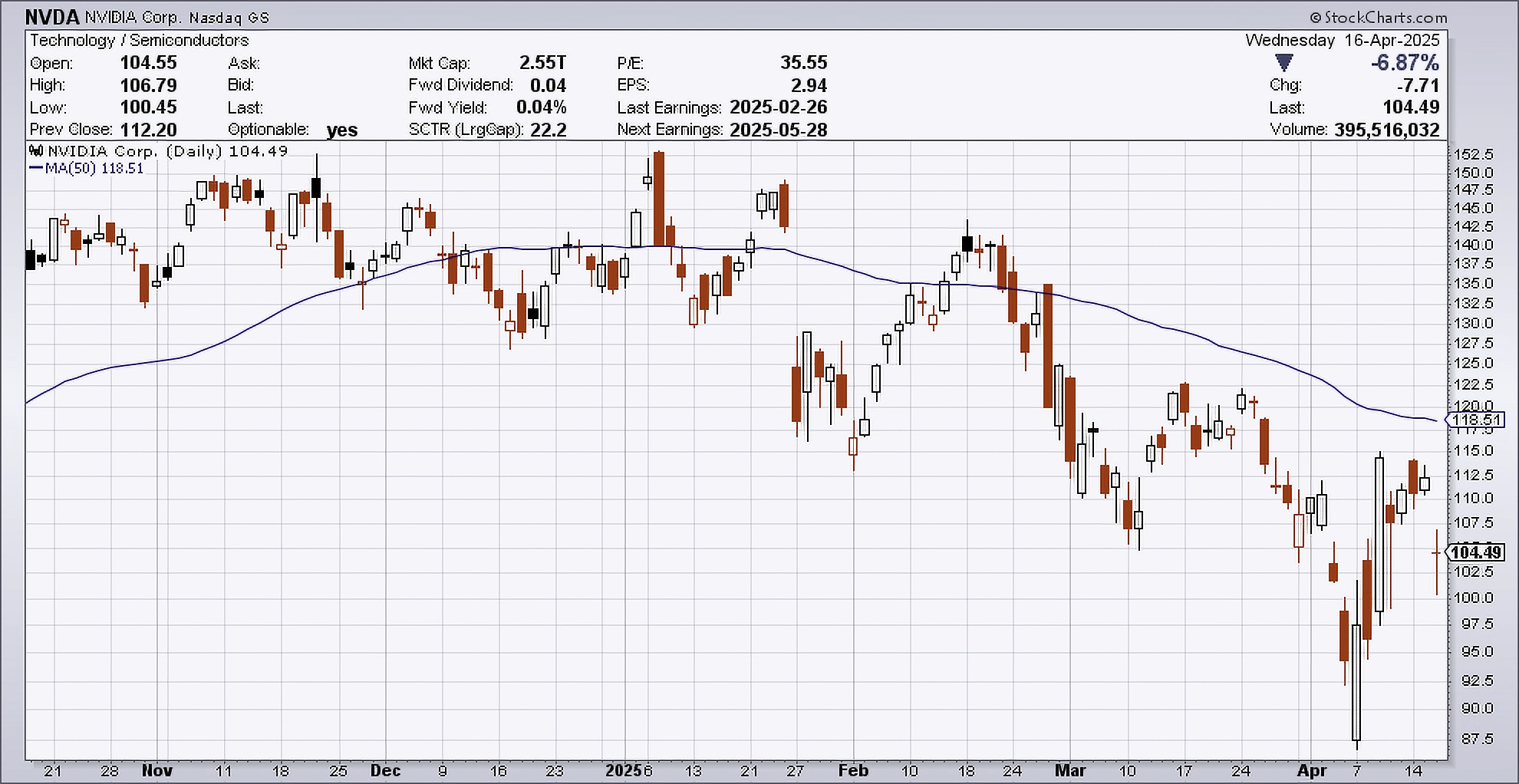
Task: Click the Fwd Yield value 0.04%
Action: coord(541,107)
